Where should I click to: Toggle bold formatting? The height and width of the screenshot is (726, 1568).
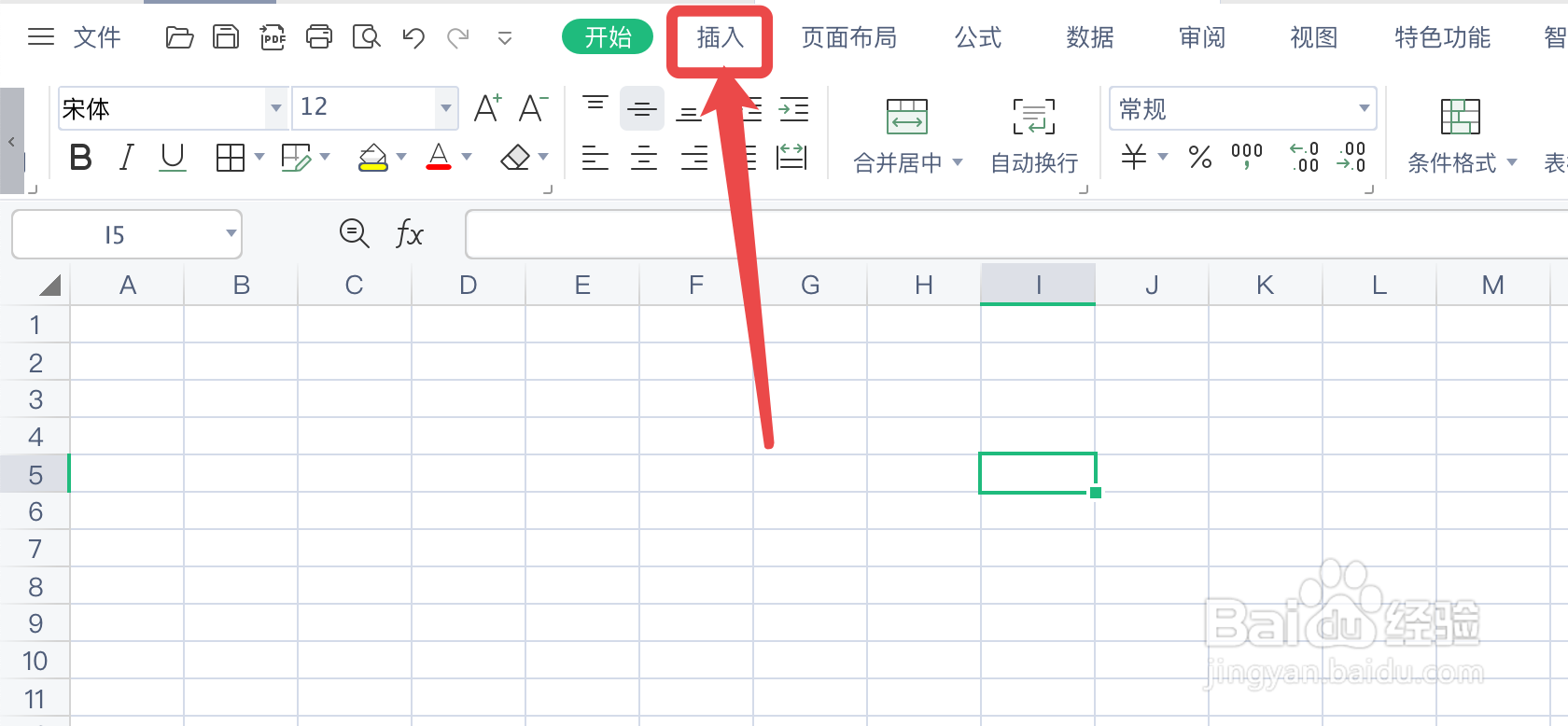pyautogui.click(x=81, y=158)
